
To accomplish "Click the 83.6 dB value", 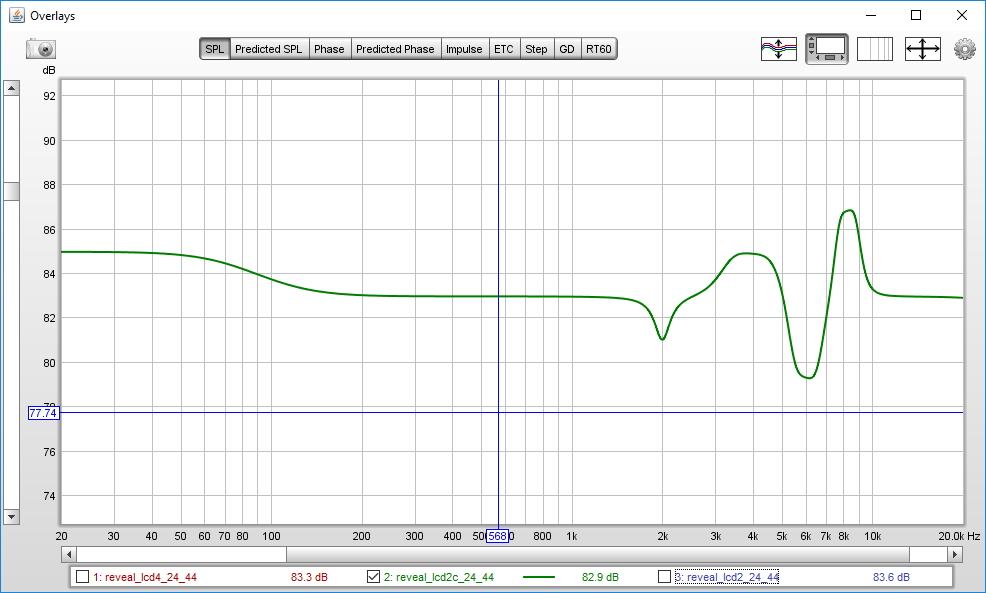I will 891,577.
